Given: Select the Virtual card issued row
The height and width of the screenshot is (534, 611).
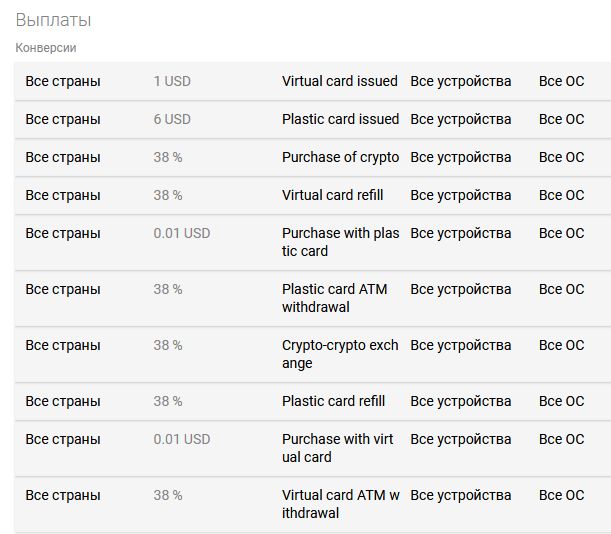Looking at the screenshot, I should [313, 81].
